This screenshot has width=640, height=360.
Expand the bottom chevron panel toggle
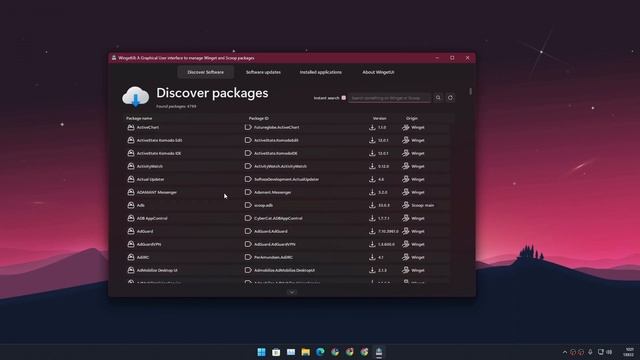(291, 292)
